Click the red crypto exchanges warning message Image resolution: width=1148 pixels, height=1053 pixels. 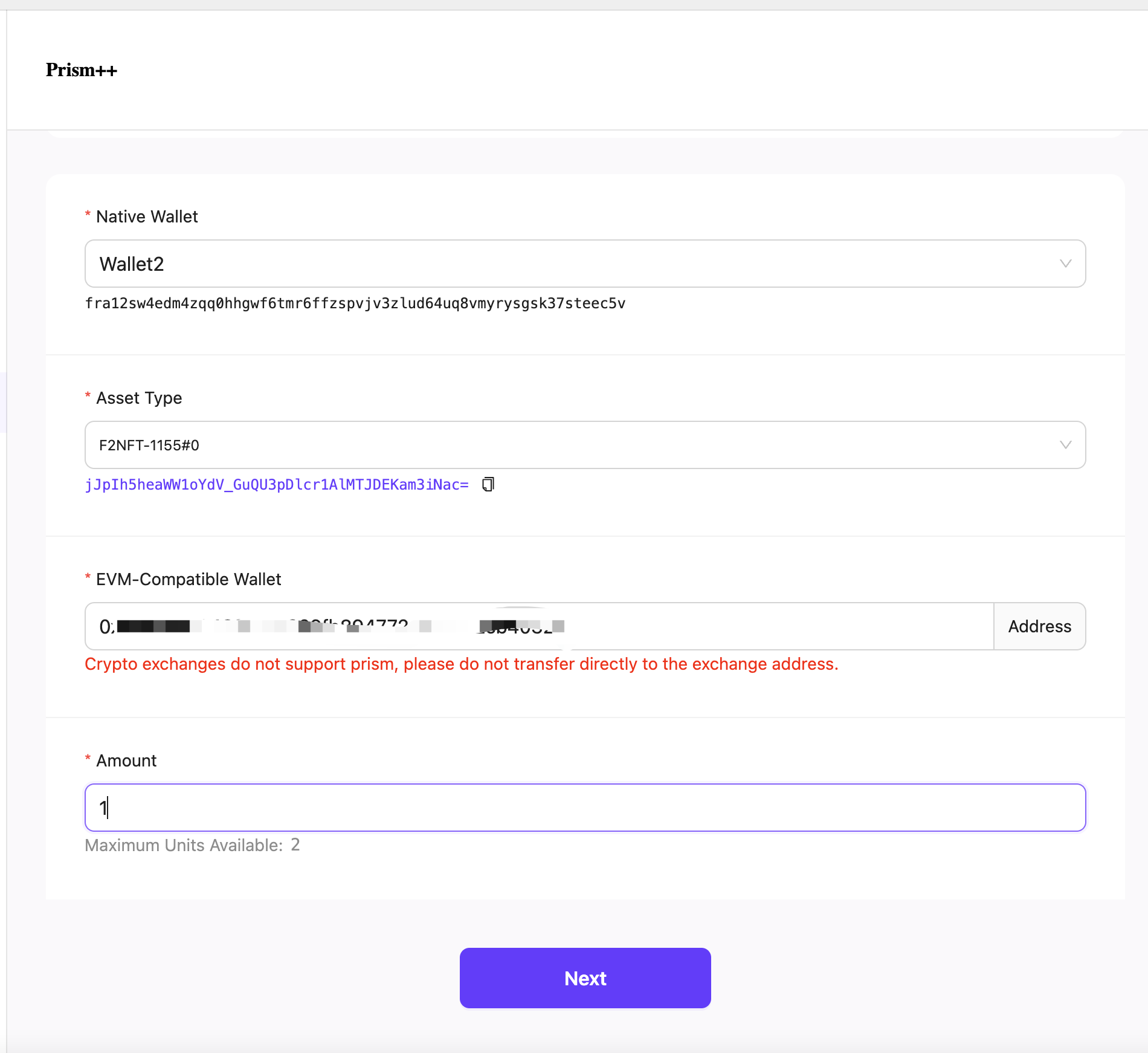point(462,664)
